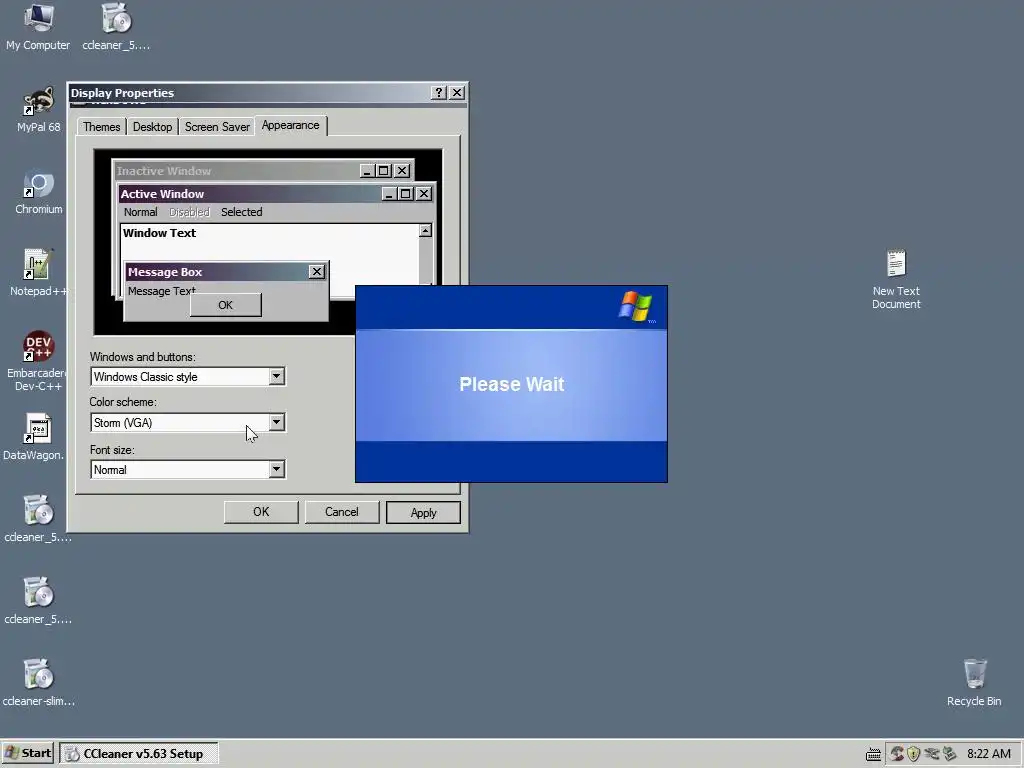Select the ccleaner-slim installer icon
The width and height of the screenshot is (1024, 768).
pos(38,682)
